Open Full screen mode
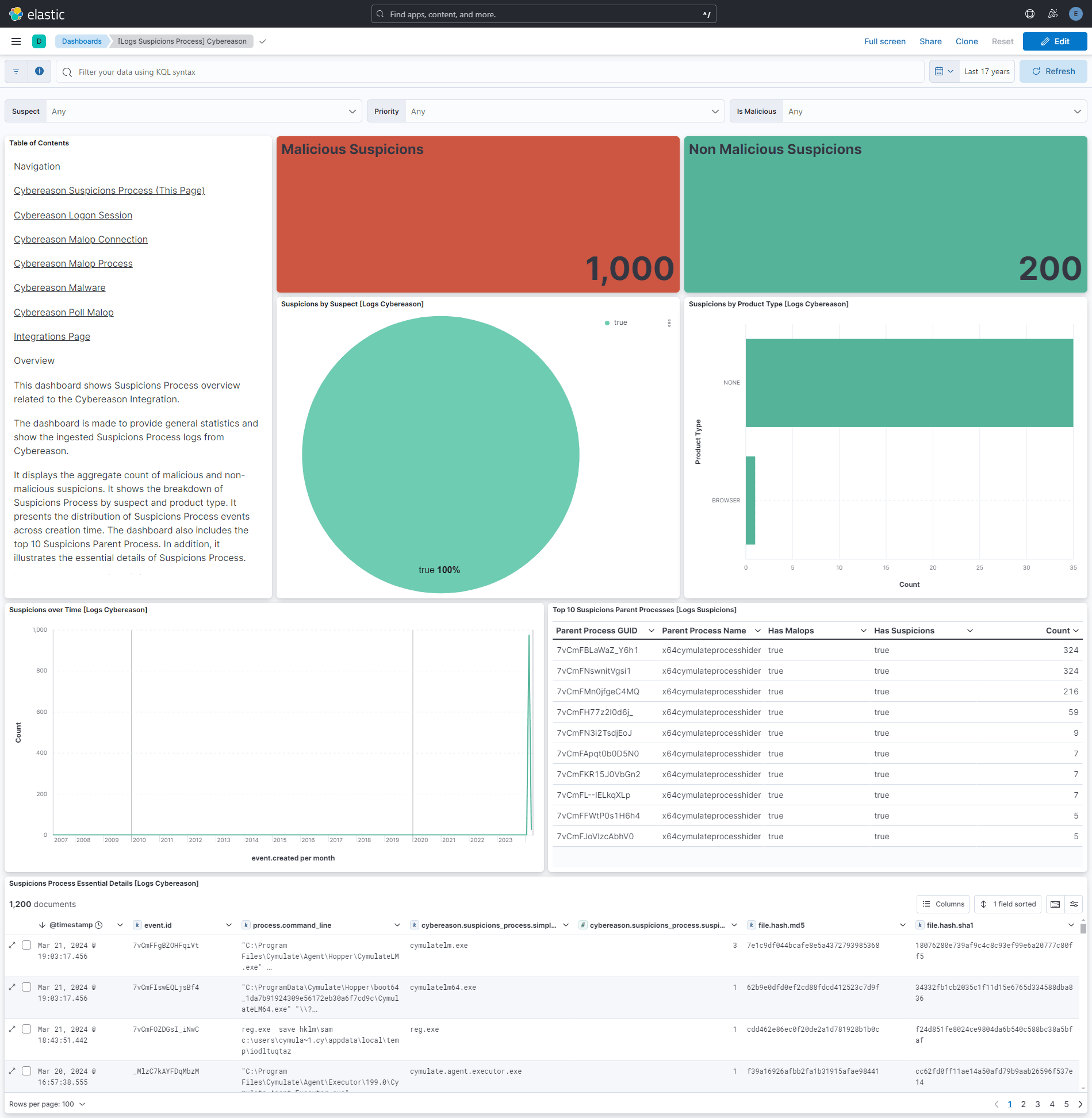This screenshot has height=1118, width=1092. click(x=884, y=41)
